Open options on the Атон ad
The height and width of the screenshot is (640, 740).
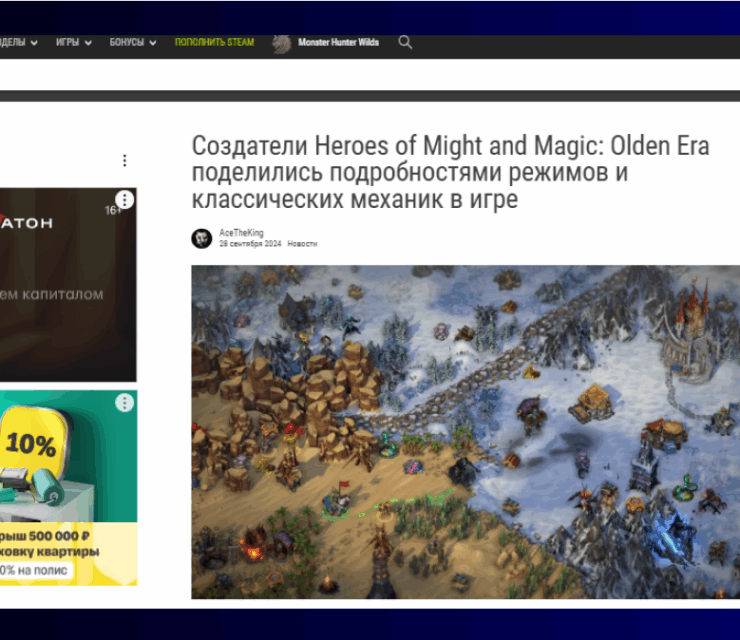pyautogui.click(x=125, y=200)
